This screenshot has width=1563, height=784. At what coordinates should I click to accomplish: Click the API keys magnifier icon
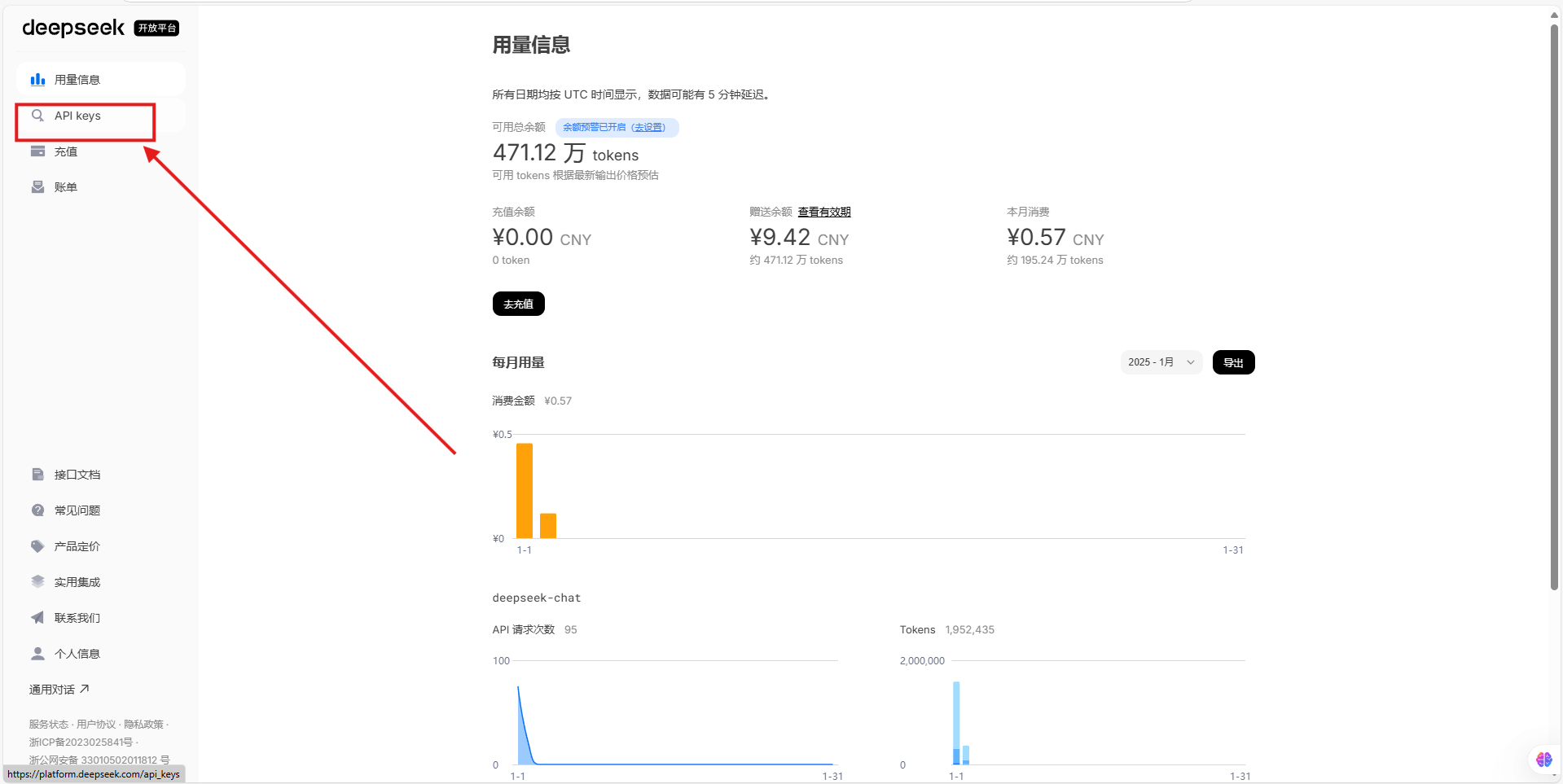click(37, 116)
